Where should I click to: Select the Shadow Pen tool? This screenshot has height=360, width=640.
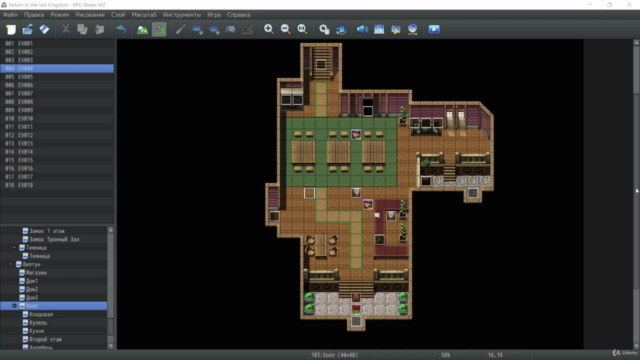(248, 29)
